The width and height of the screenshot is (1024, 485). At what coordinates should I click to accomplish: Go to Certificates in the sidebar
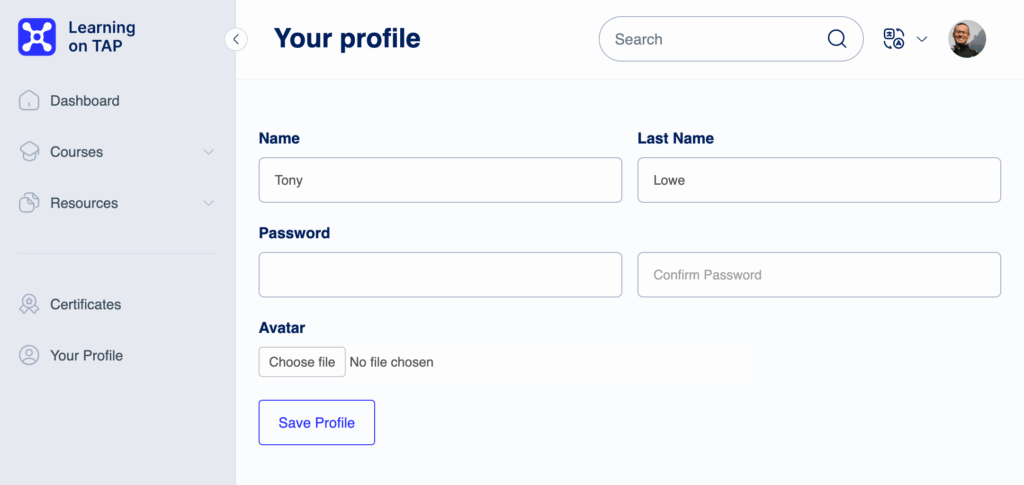tap(86, 304)
